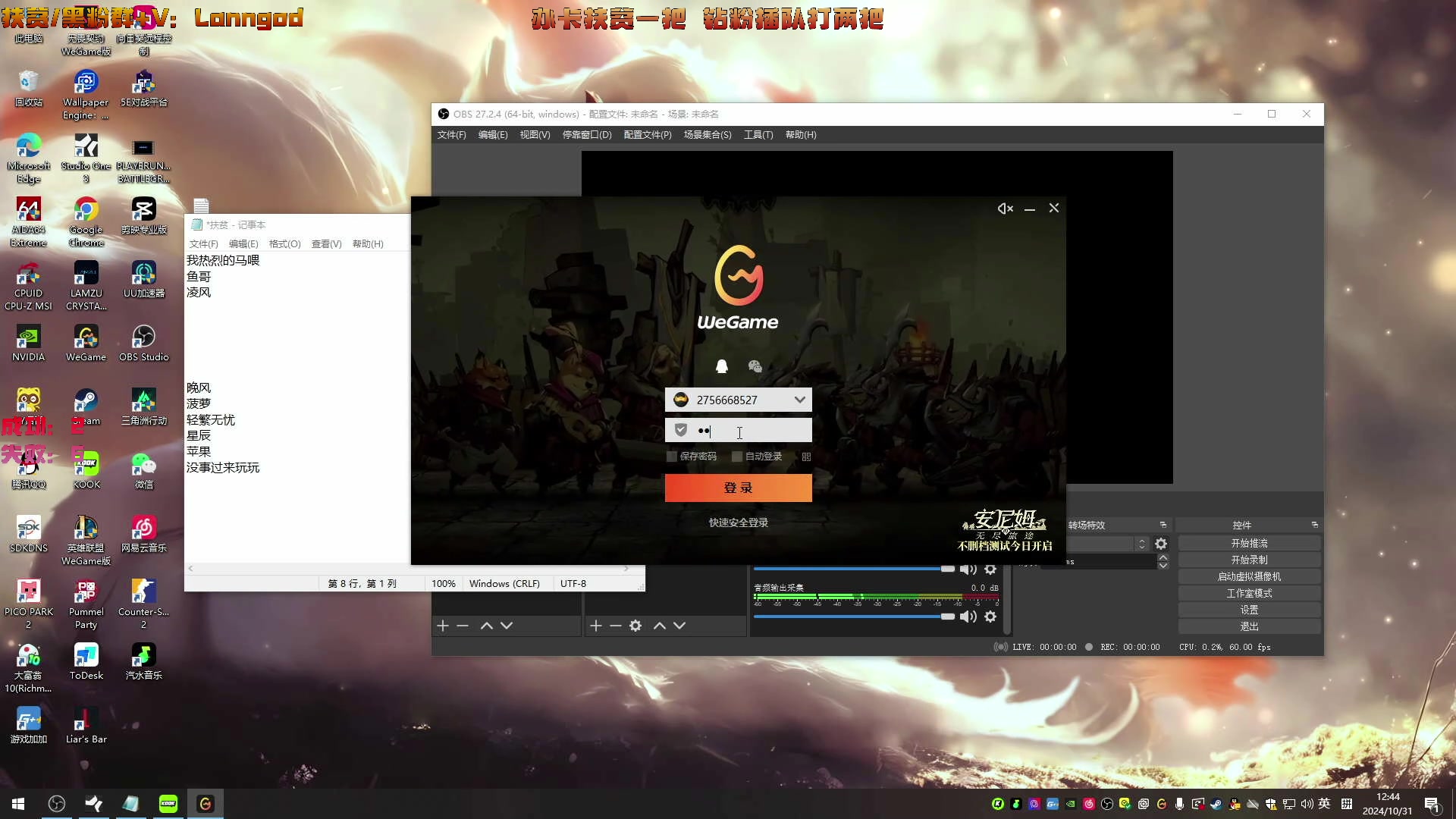
Task: Open notification center in taskbar
Action: tap(1432, 805)
